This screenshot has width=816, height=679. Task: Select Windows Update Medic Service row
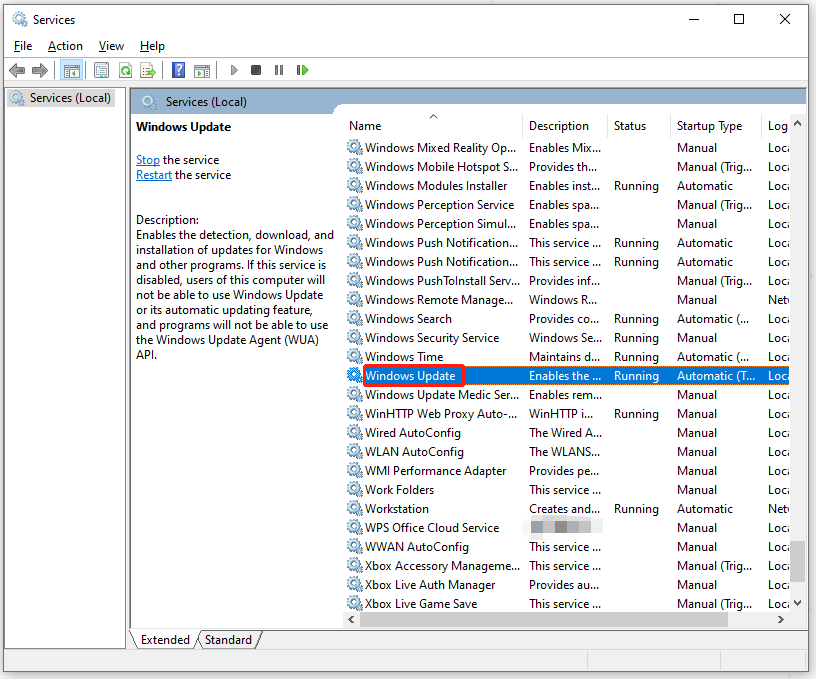tap(567, 394)
